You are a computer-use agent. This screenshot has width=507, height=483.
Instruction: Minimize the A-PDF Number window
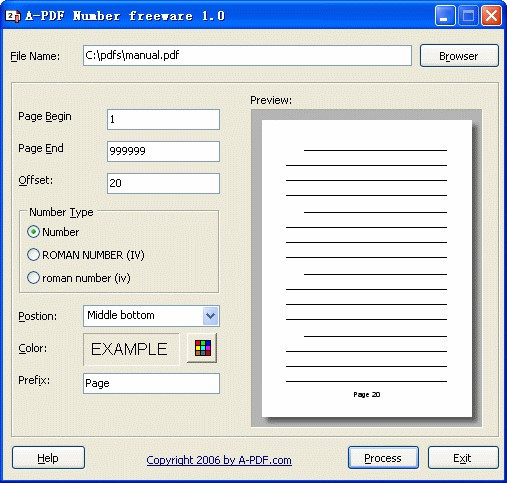pos(445,16)
